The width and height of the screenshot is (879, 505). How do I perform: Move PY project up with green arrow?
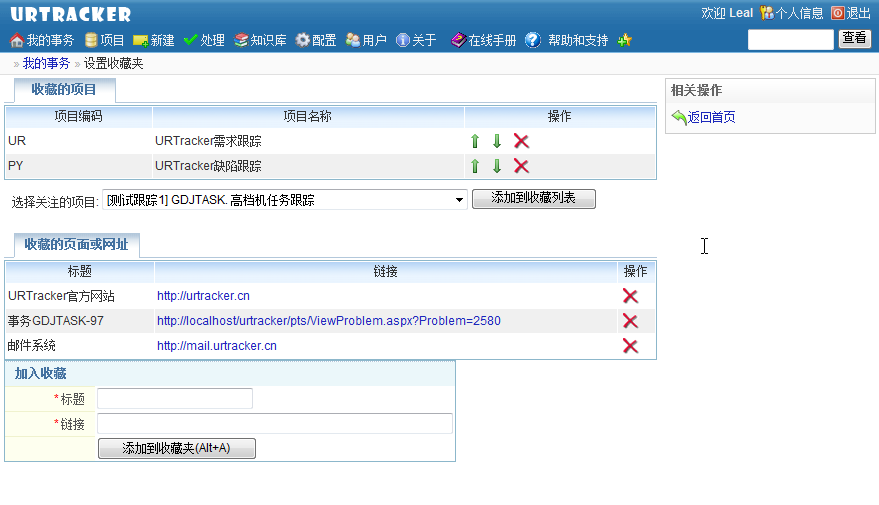475,166
